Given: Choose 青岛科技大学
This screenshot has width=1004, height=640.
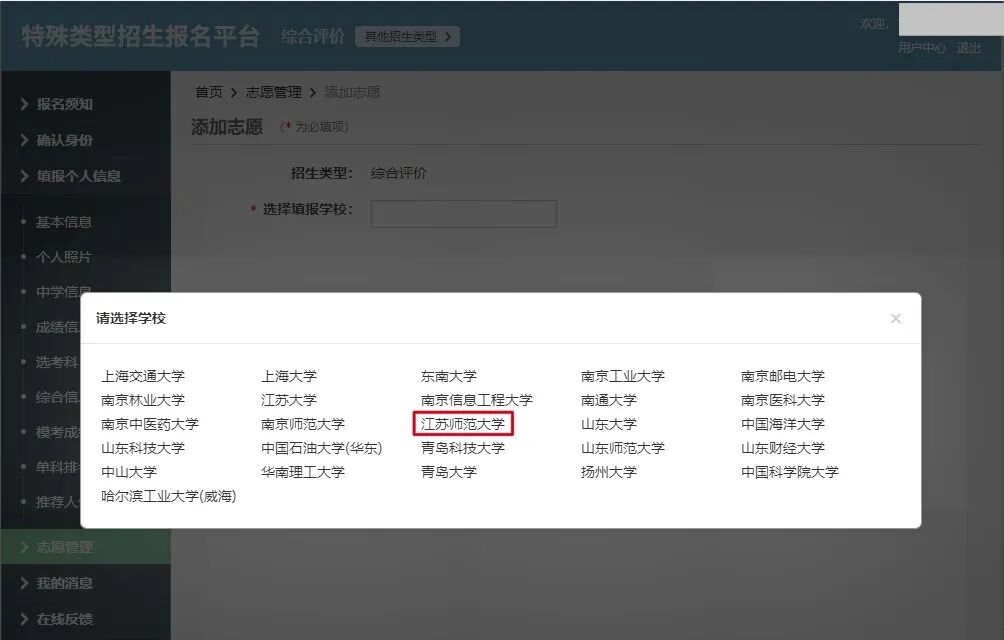Looking at the screenshot, I should pos(463,448).
